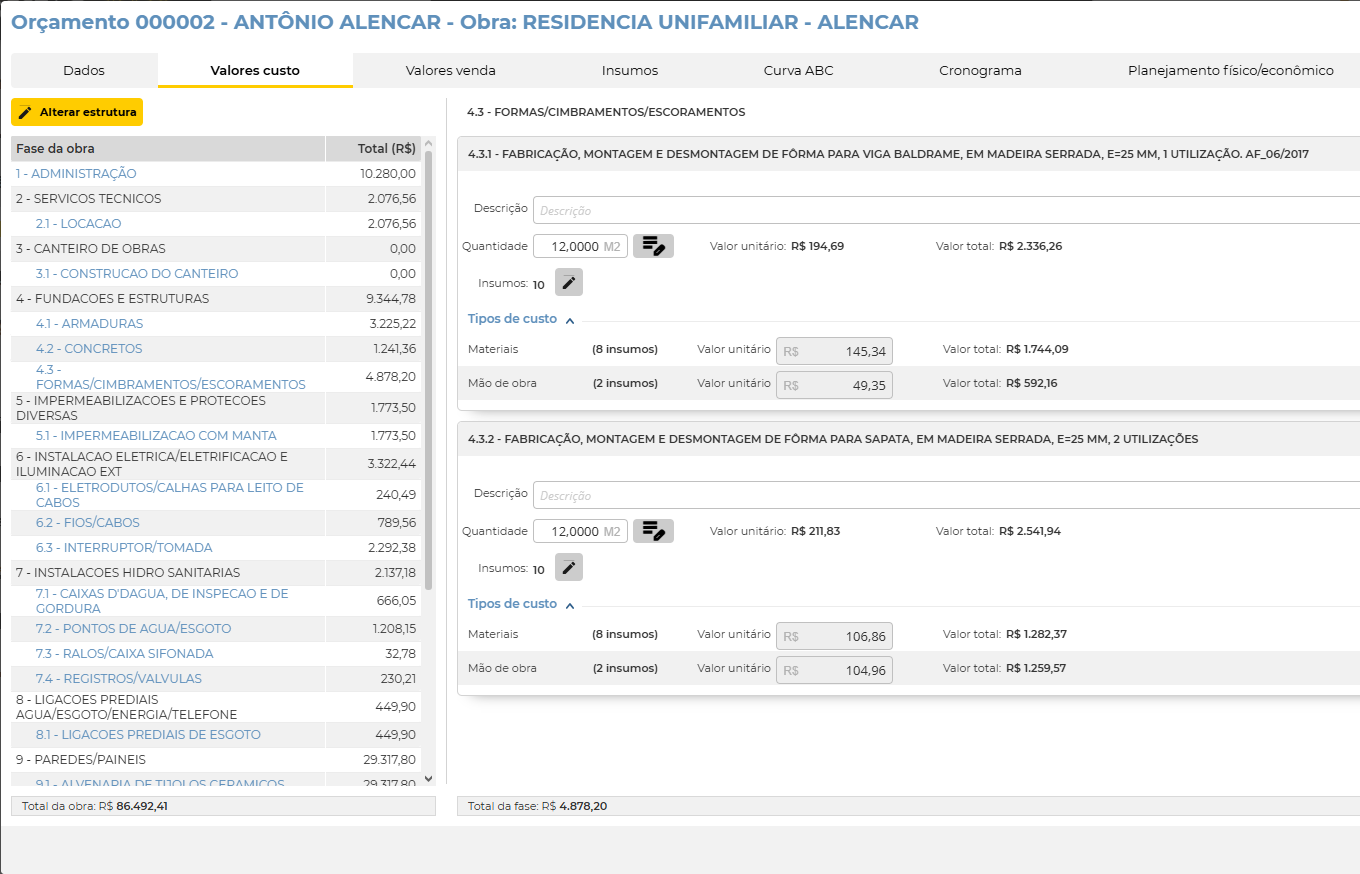Click the Alterar estrutura button
The height and width of the screenshot is (874, 1360).
pyautogui.click(x=77, y=112)
